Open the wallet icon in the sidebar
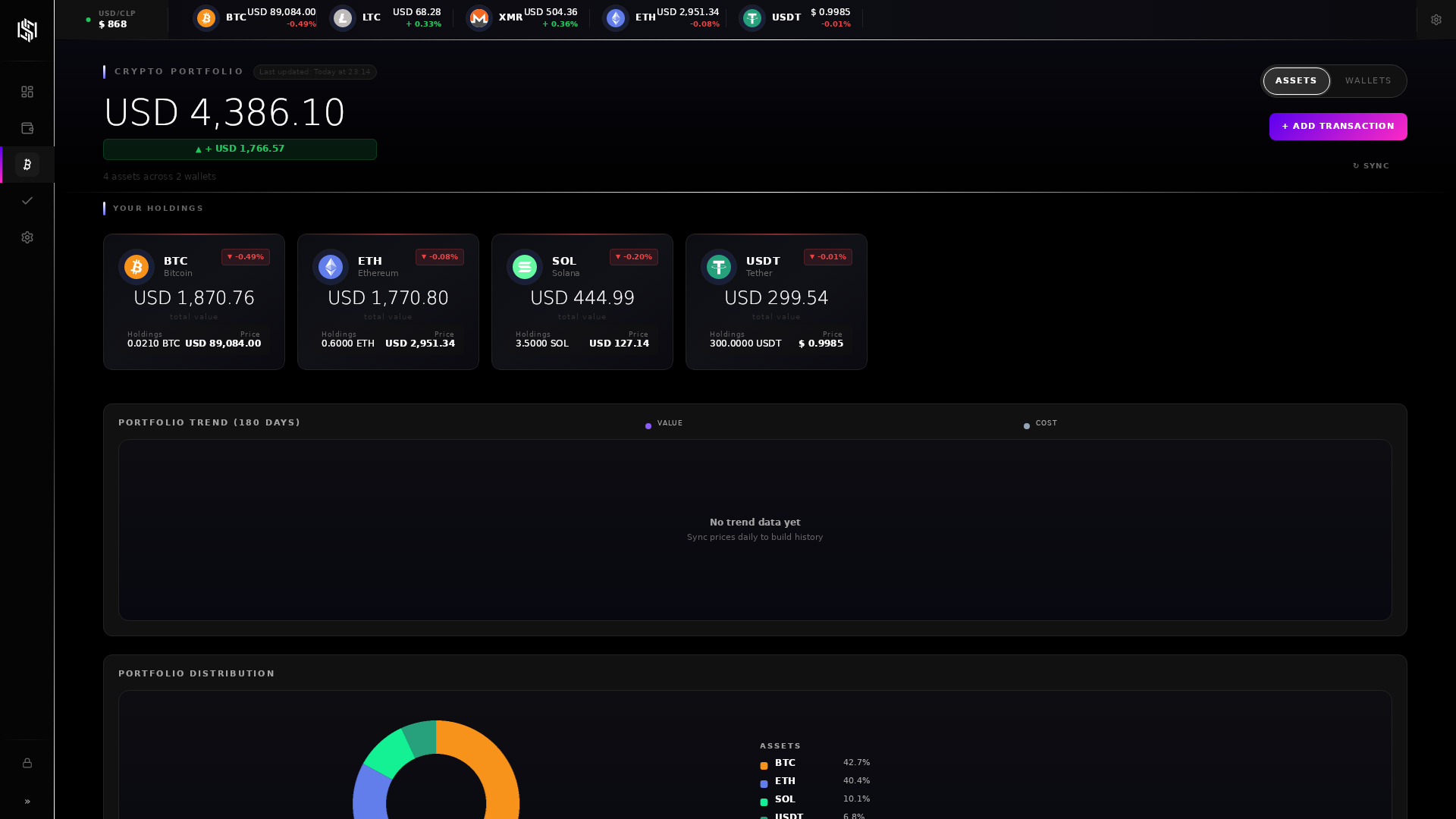Screen dimensions: 1456x819 tap(27, 128)
